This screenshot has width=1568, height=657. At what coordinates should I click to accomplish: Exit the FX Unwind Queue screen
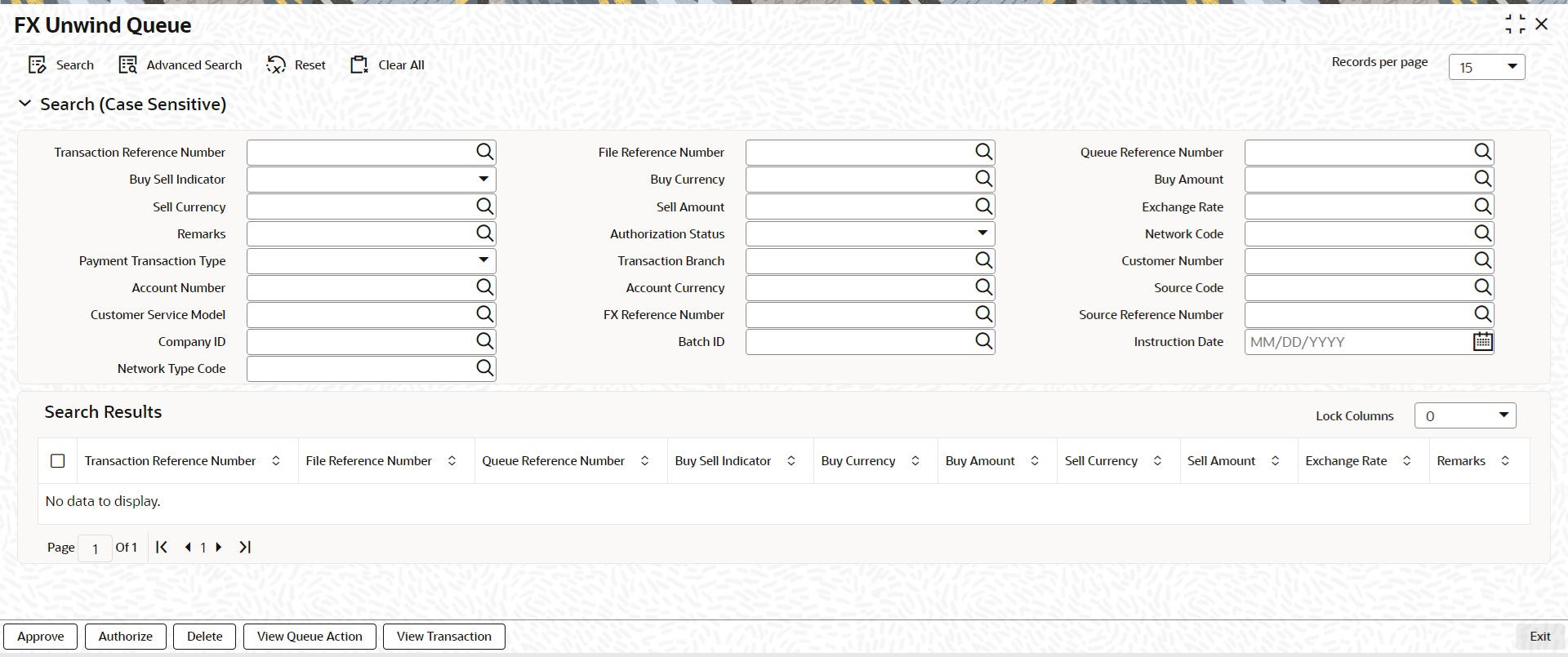tap(1540, 637)
